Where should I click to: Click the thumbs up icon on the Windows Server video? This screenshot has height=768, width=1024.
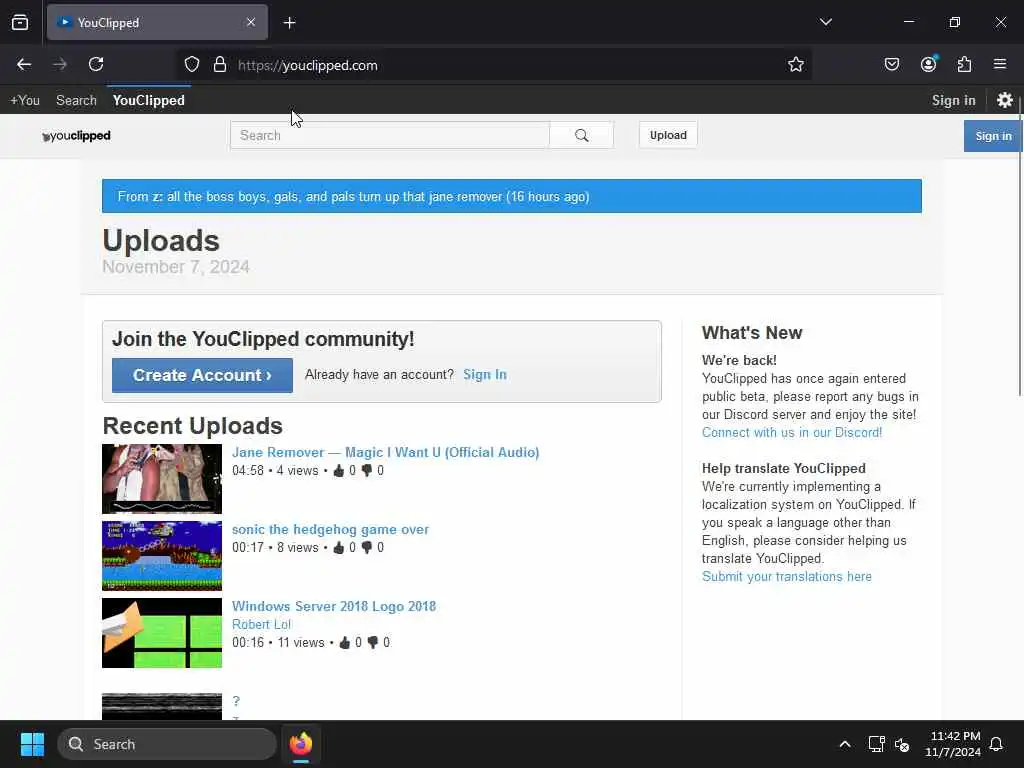pyautogui.click(x=344, y=643)
